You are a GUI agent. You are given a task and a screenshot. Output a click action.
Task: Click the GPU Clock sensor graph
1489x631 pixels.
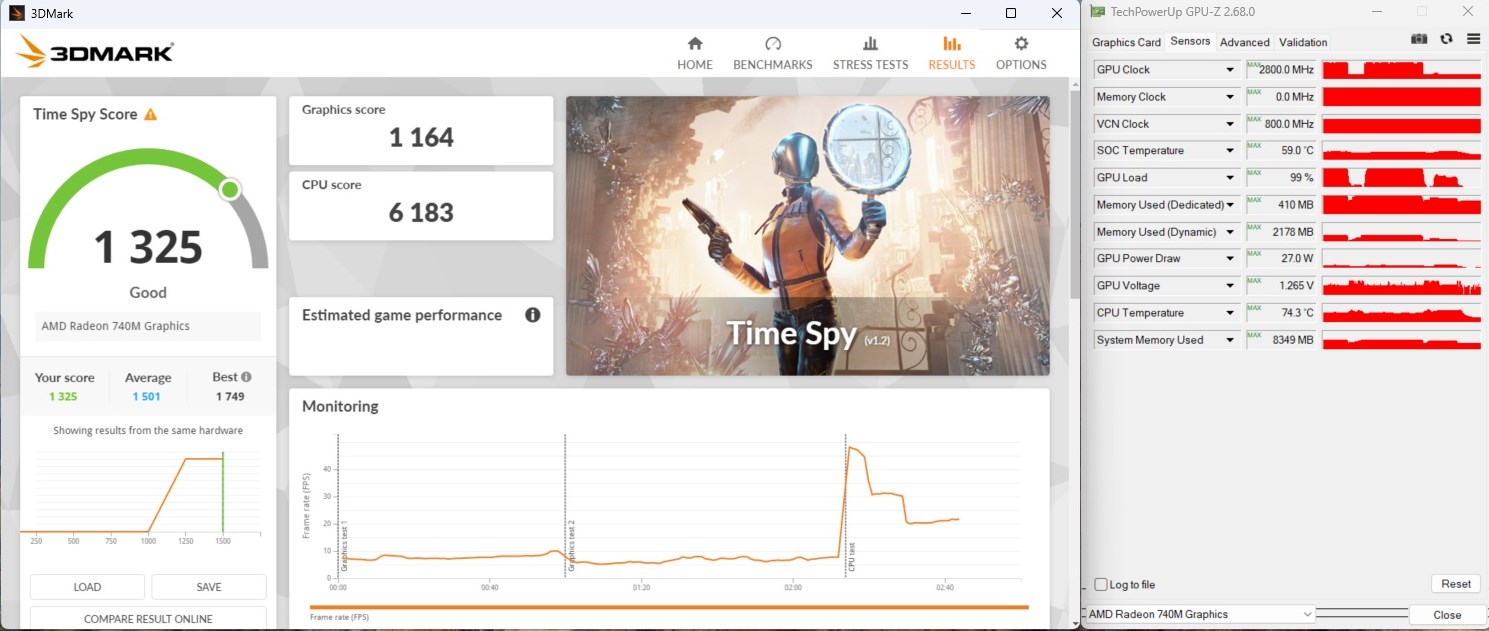[x=1401, y=70]
